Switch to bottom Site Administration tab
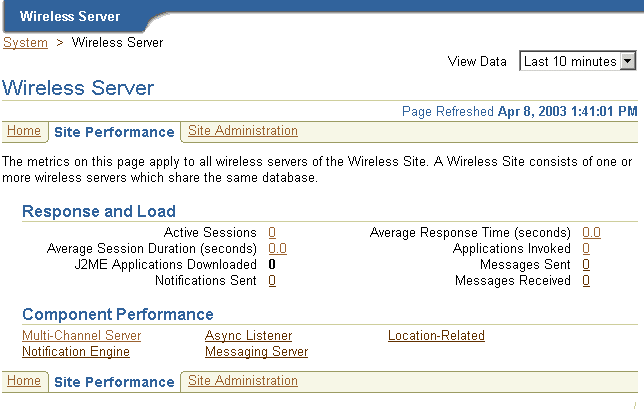This screenshot has height=409, width=644. click(x=243, y=381)
